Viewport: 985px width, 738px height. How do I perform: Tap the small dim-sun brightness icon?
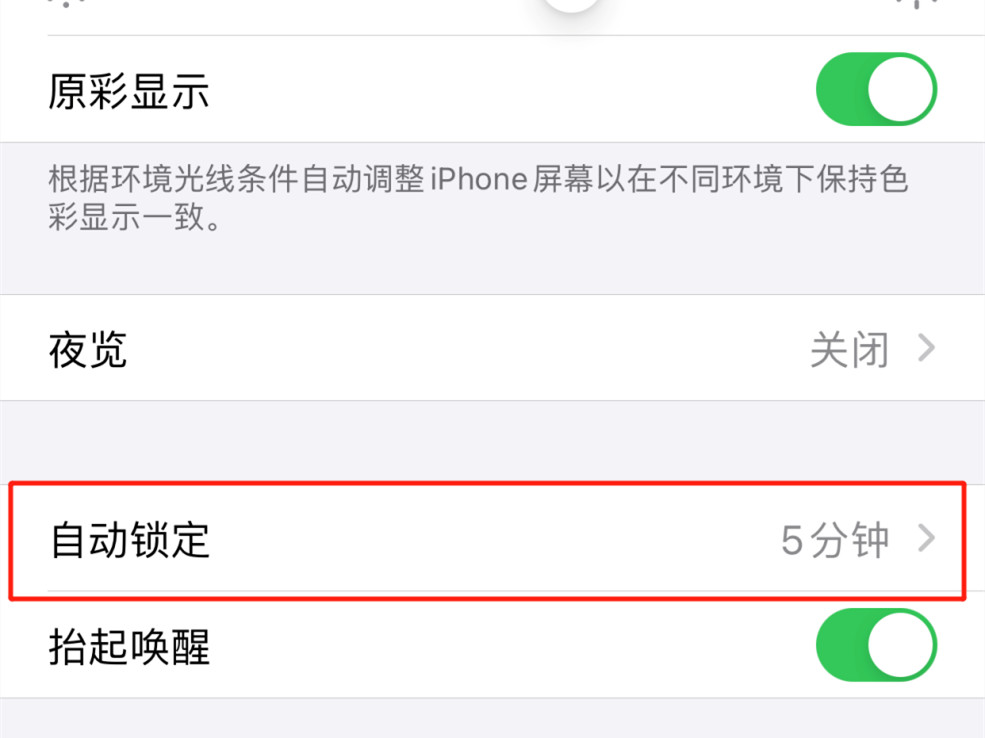pos(67,3)
